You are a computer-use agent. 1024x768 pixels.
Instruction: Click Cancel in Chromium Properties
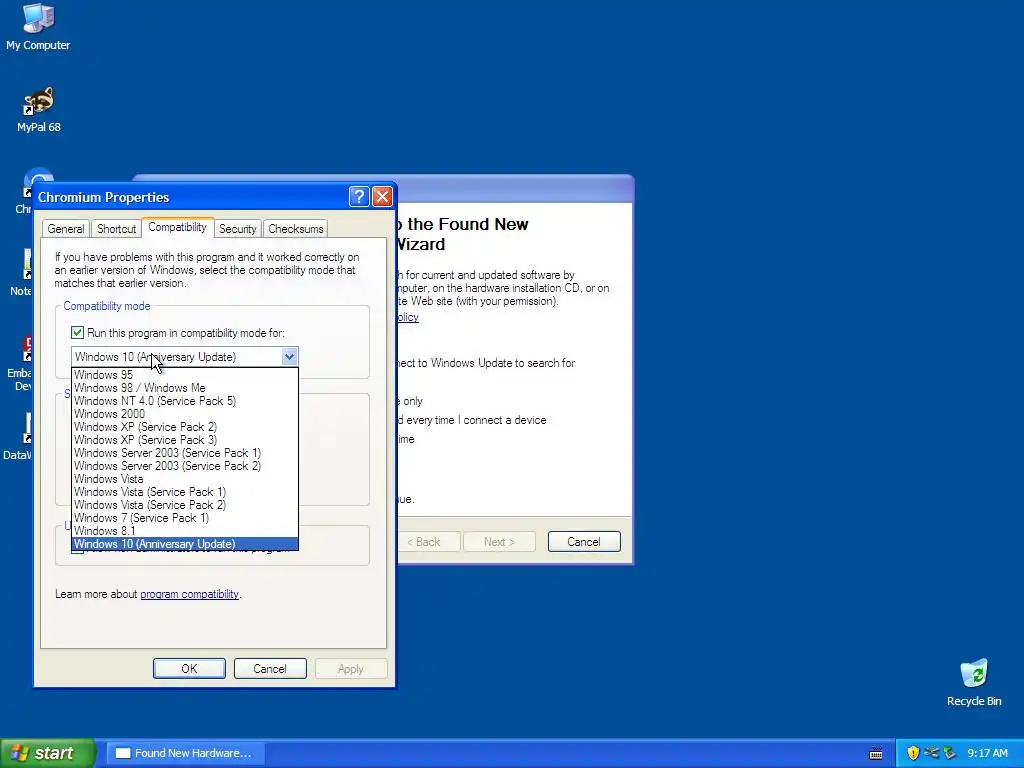pos(270,669)
